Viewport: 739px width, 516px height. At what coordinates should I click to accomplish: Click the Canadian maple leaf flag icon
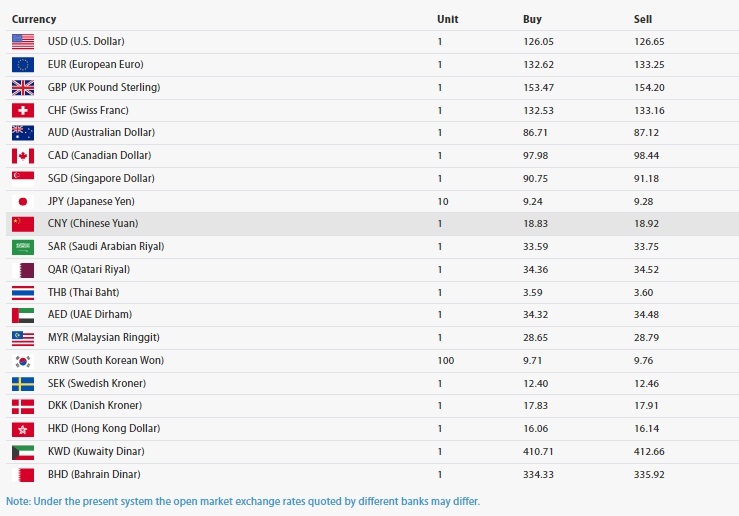tap(23, 156)
